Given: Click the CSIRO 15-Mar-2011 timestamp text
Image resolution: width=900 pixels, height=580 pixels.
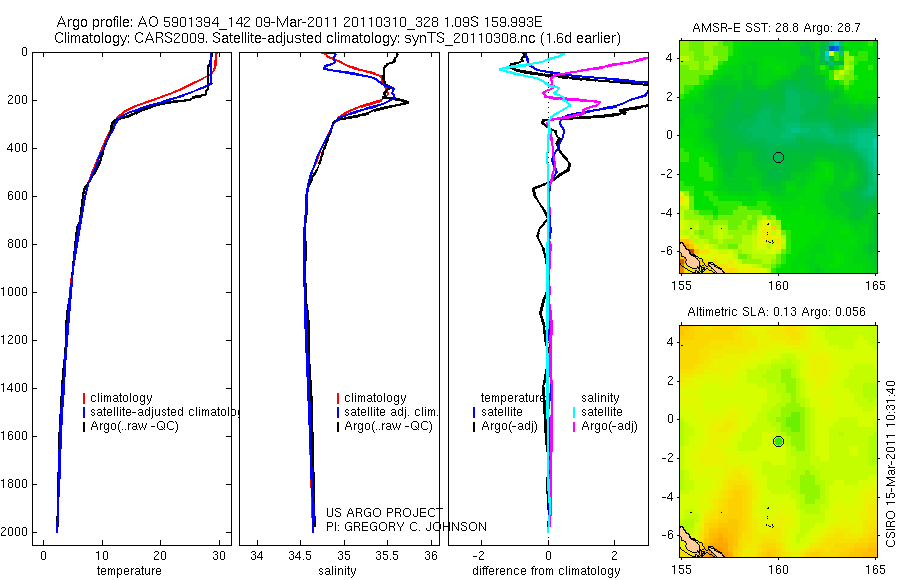Looking at the screenshot, I should (x=890, y=463).
